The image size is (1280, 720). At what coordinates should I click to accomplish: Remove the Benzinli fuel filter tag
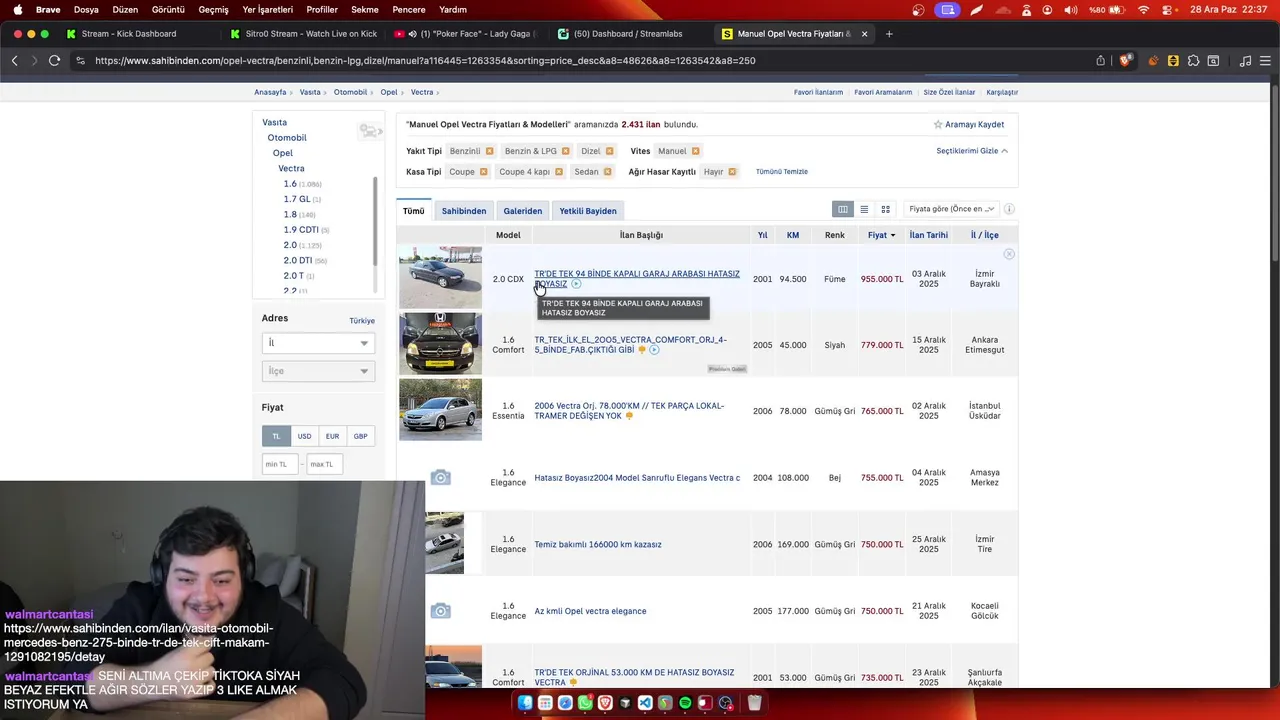(x=489, y=151)
